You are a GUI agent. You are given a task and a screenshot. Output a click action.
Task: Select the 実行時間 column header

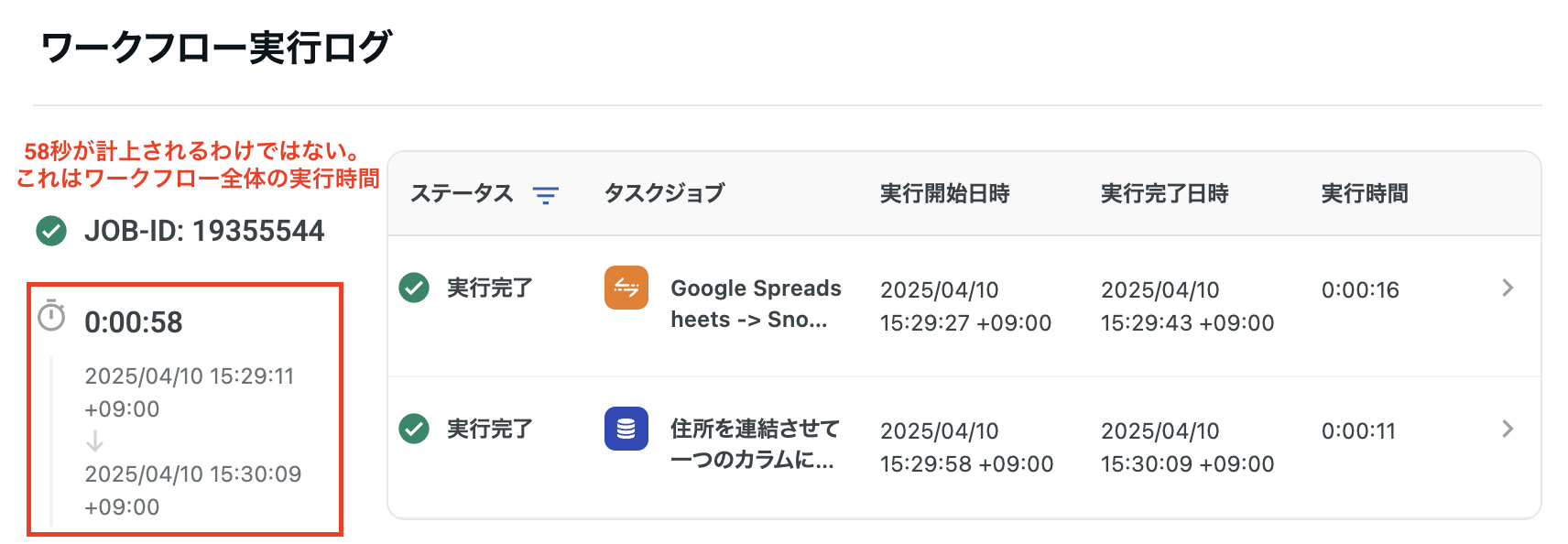tap(1364, 193)
